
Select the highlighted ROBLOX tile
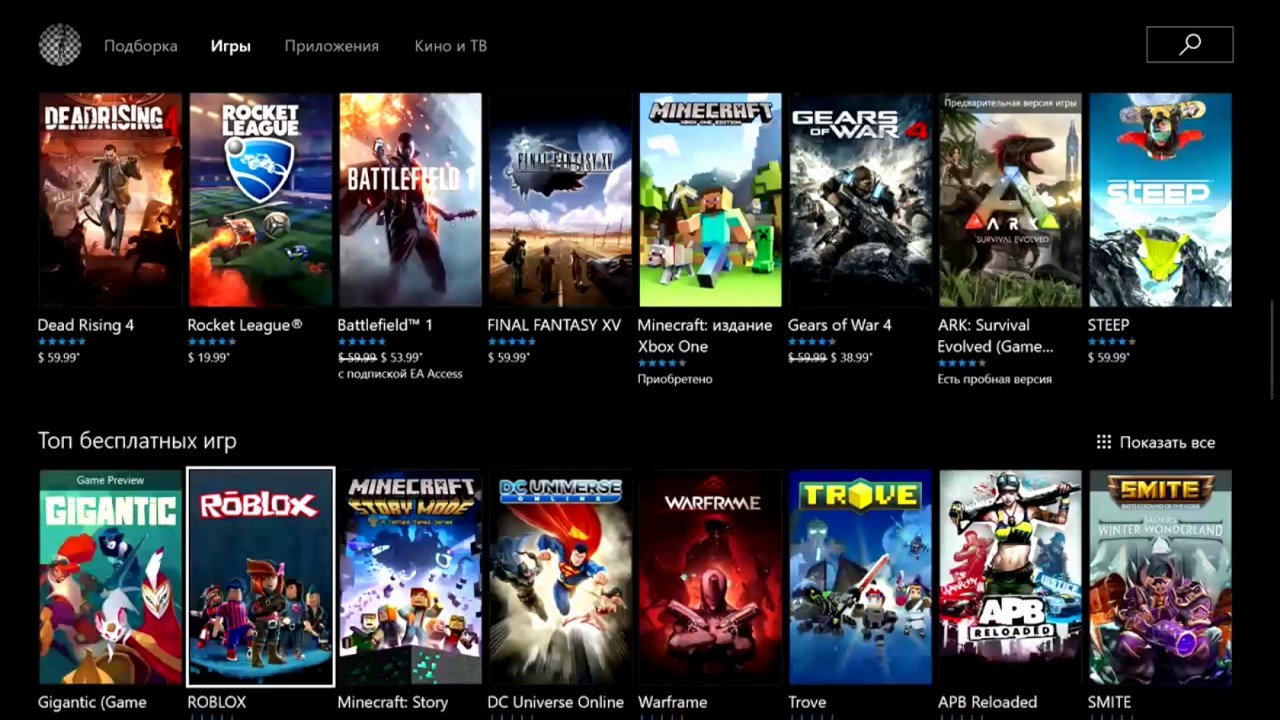(260, 577)
